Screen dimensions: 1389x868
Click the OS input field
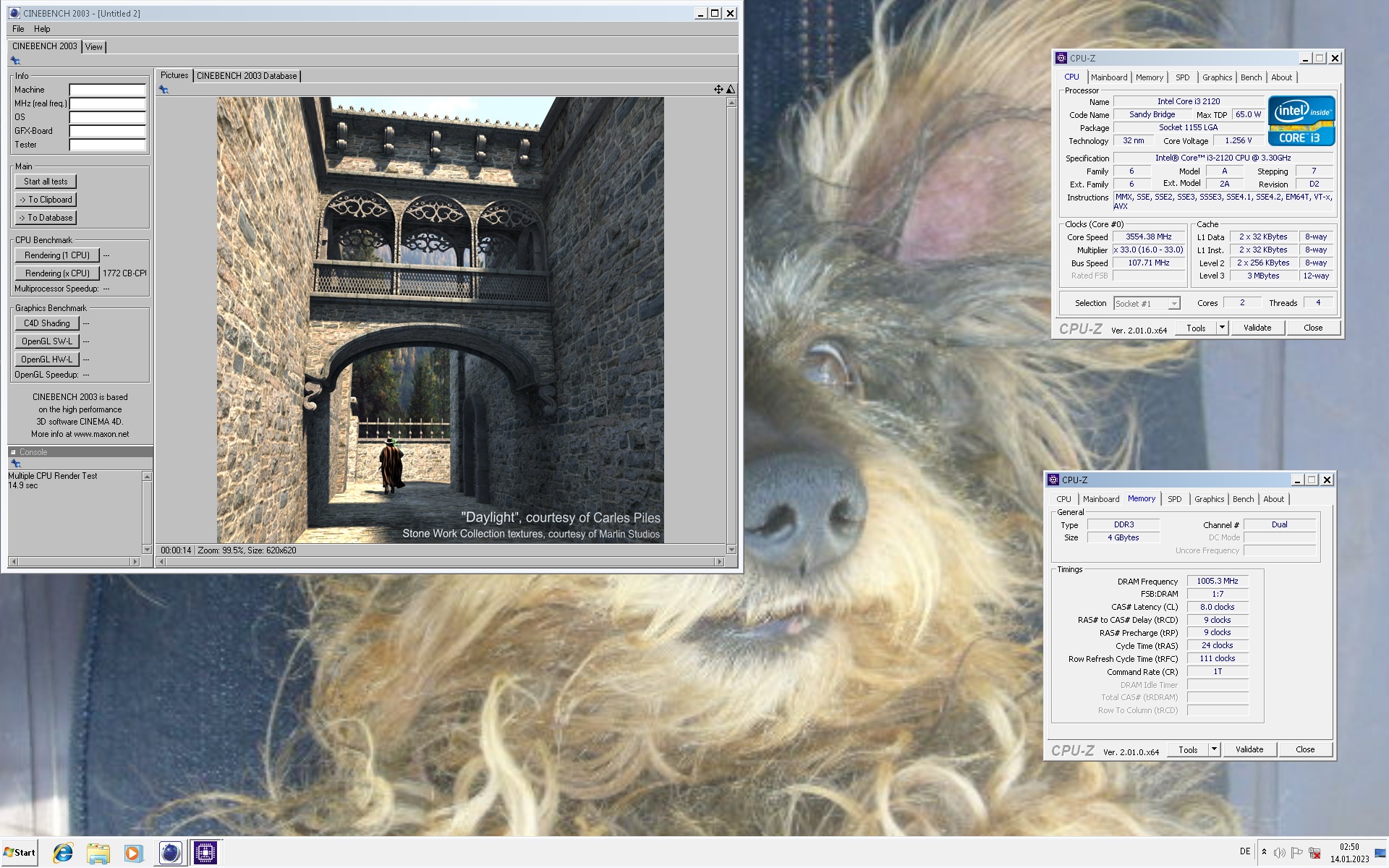pos(108,118)
